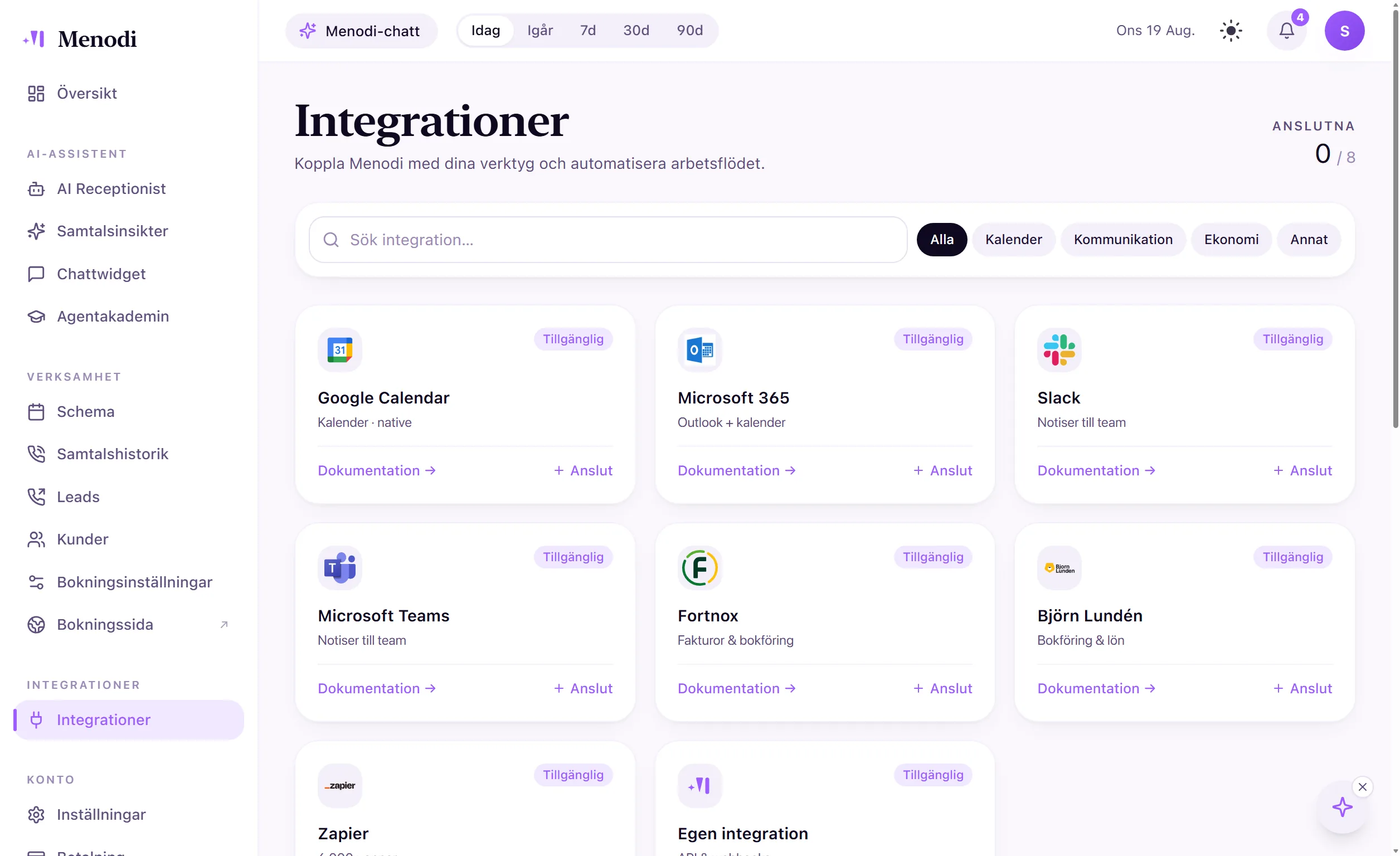Select the Idag time range

pyautogui.click(x=485, y=31)
